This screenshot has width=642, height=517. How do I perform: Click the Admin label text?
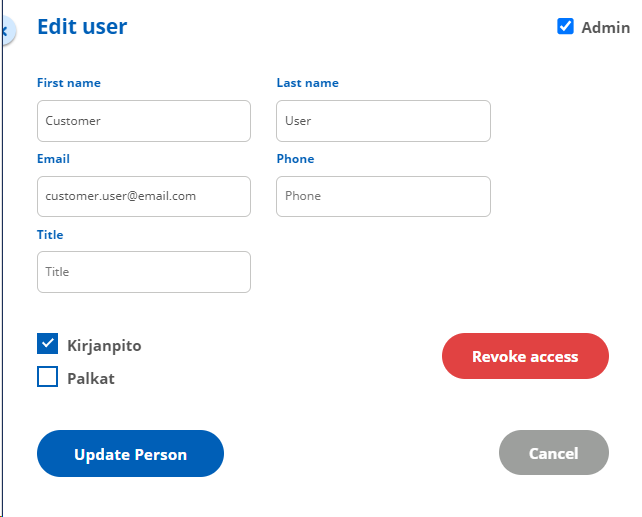[606, 28]
